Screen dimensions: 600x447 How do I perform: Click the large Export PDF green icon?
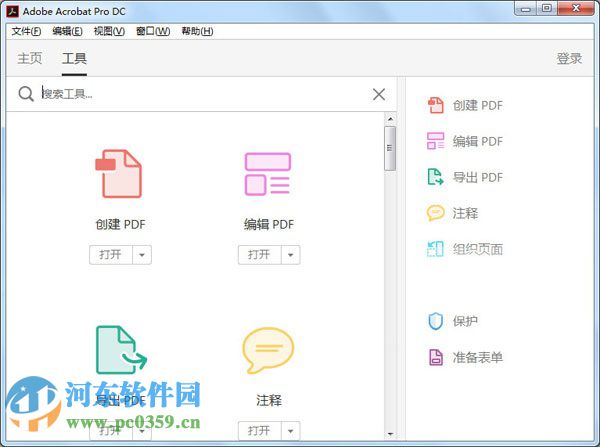pyautogui.click(x=121, y=350)
